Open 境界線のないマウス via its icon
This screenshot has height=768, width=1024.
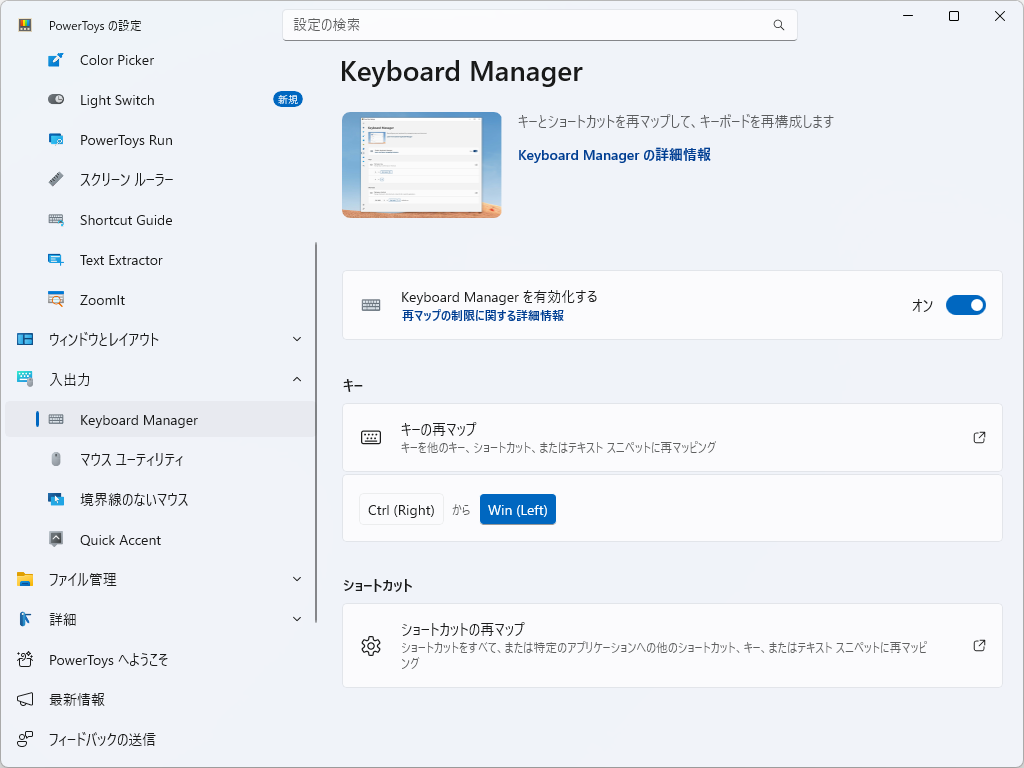(x=57, y=499)
